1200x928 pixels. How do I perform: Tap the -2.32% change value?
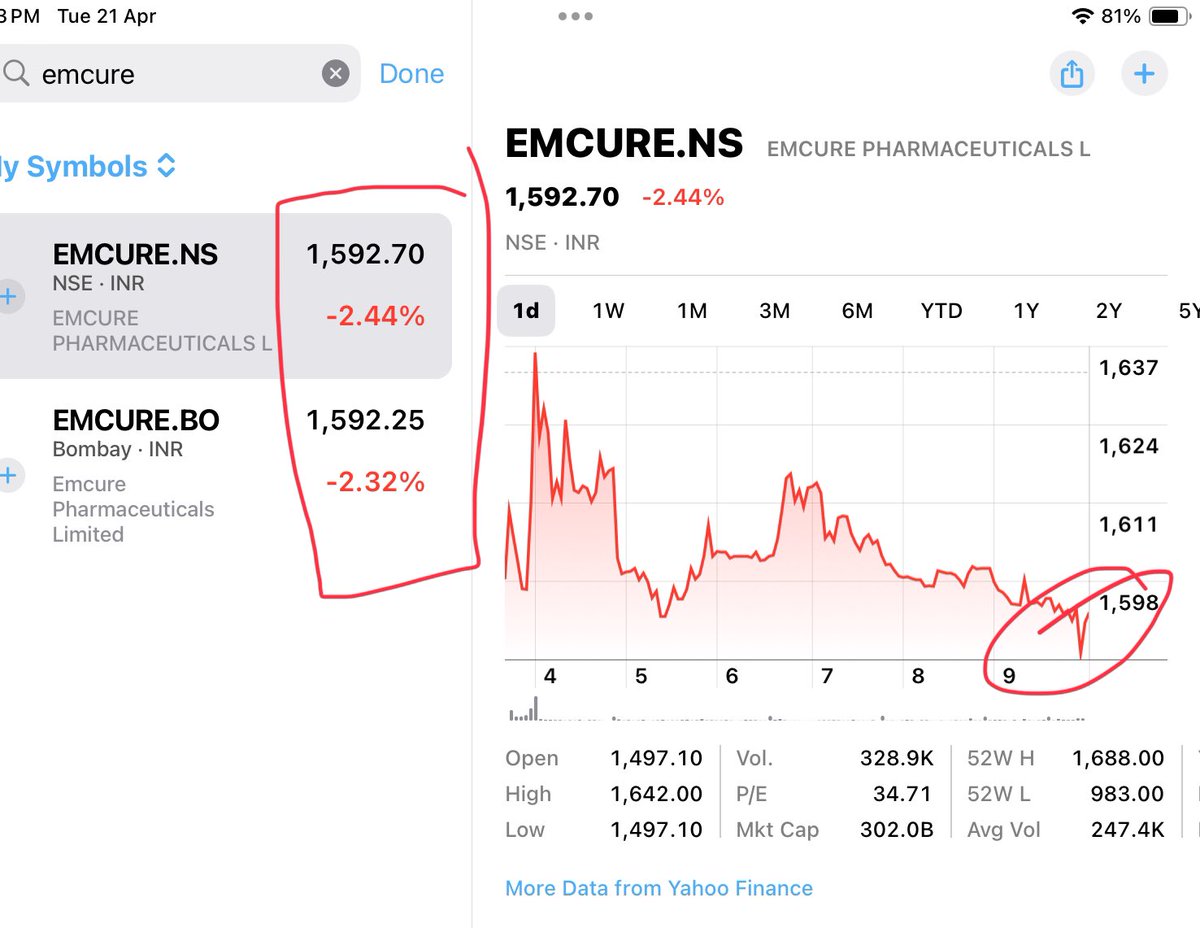[x=375, y=483]
